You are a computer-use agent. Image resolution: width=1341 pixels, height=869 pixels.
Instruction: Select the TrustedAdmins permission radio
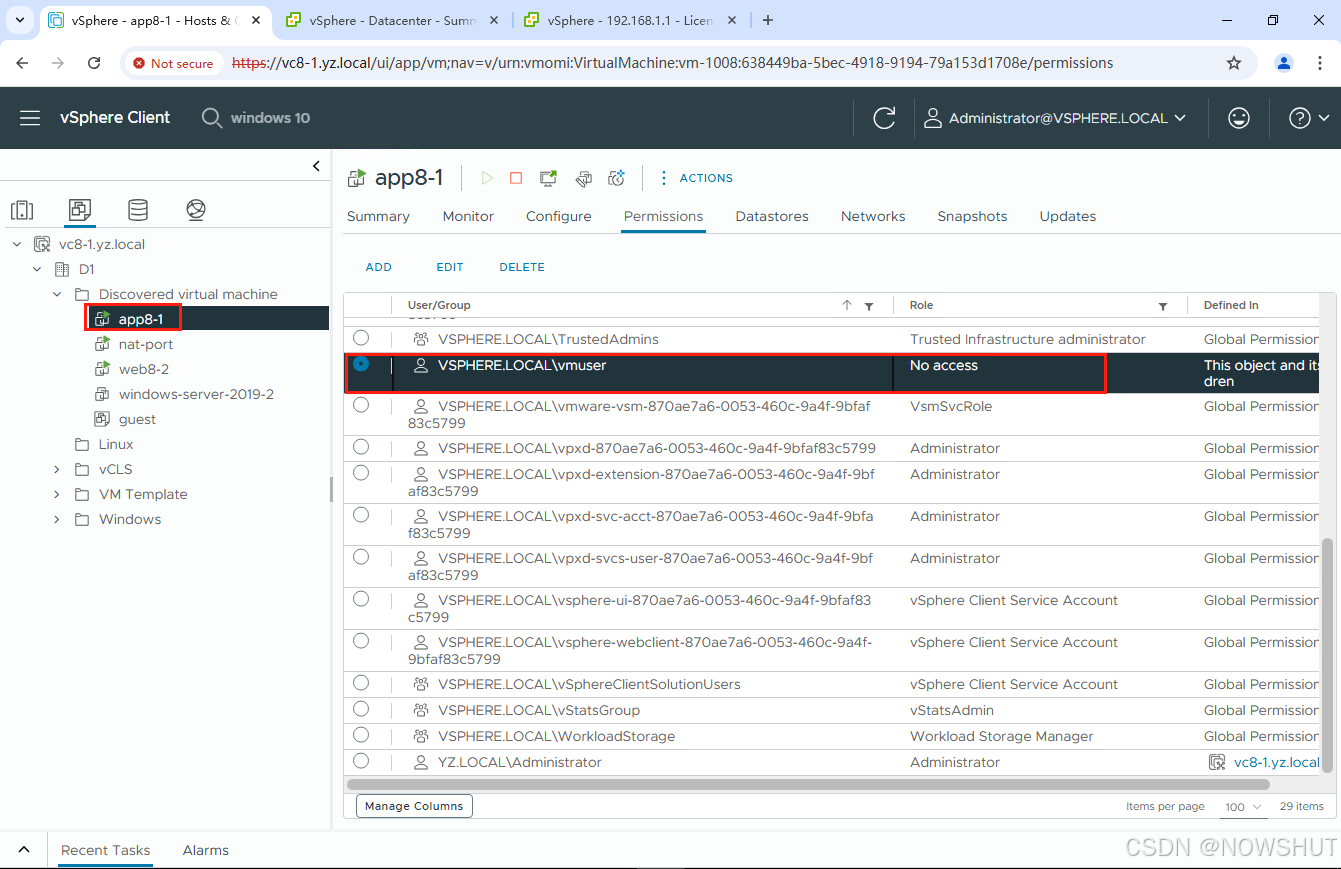pyautogui.click(x=361, y=338)
